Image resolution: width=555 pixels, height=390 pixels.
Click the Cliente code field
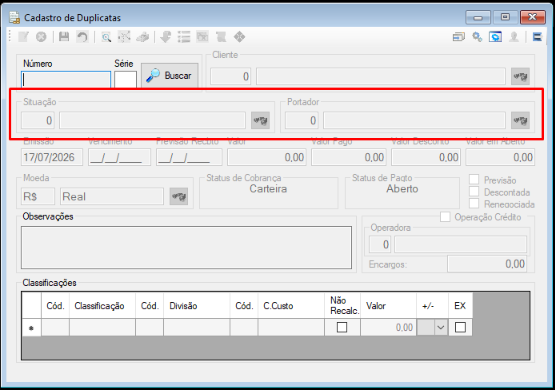click(230, 76)
